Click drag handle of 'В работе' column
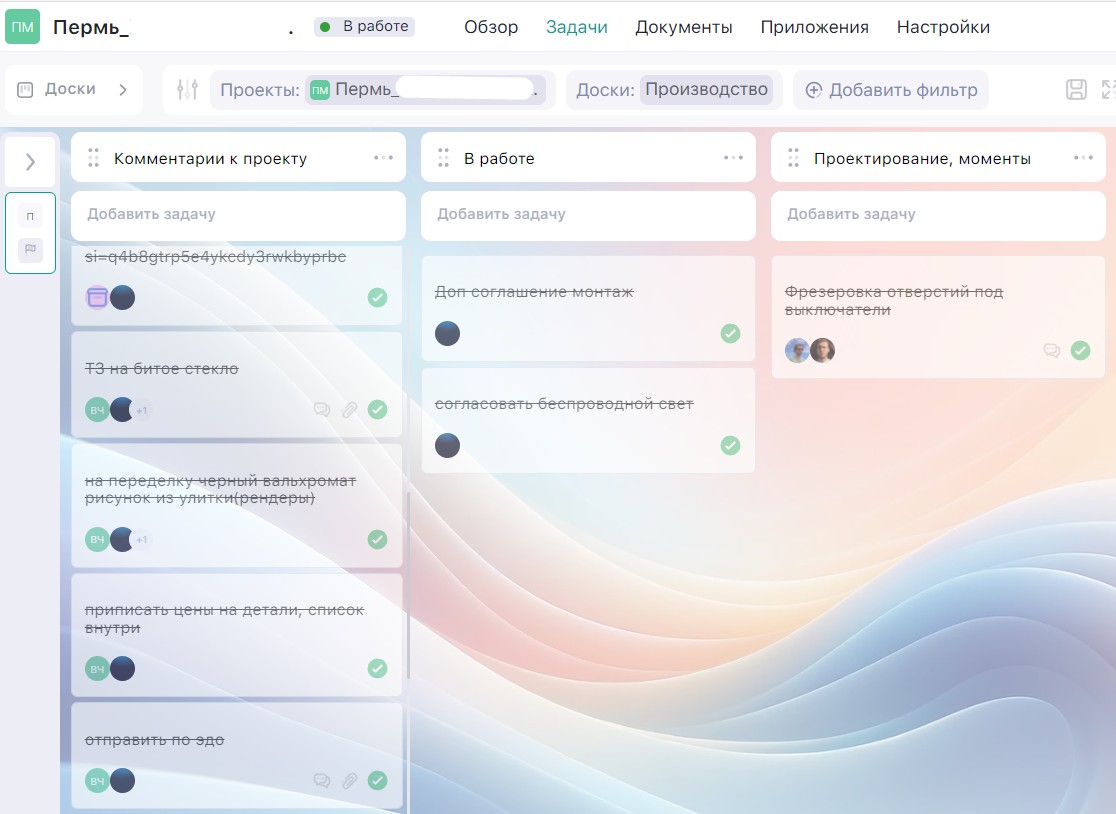The width and height of the screenshot is (1116, 814). click(x=443, y=158)
